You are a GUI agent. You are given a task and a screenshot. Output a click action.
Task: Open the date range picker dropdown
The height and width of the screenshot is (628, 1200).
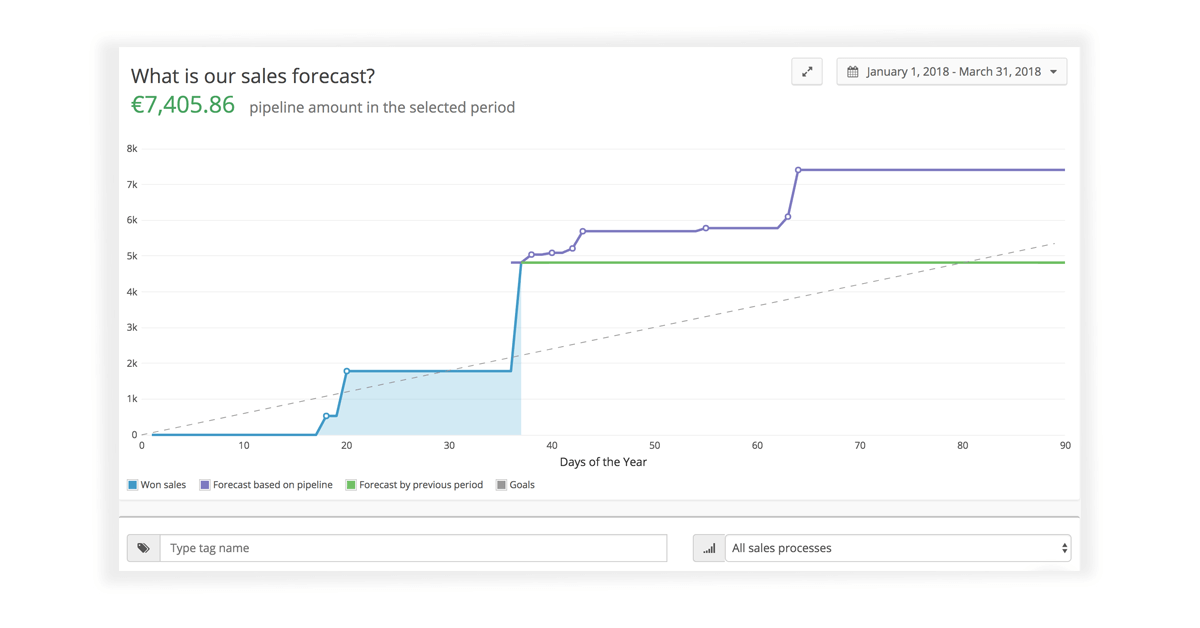pyautogui.click(x=952, y=72)
